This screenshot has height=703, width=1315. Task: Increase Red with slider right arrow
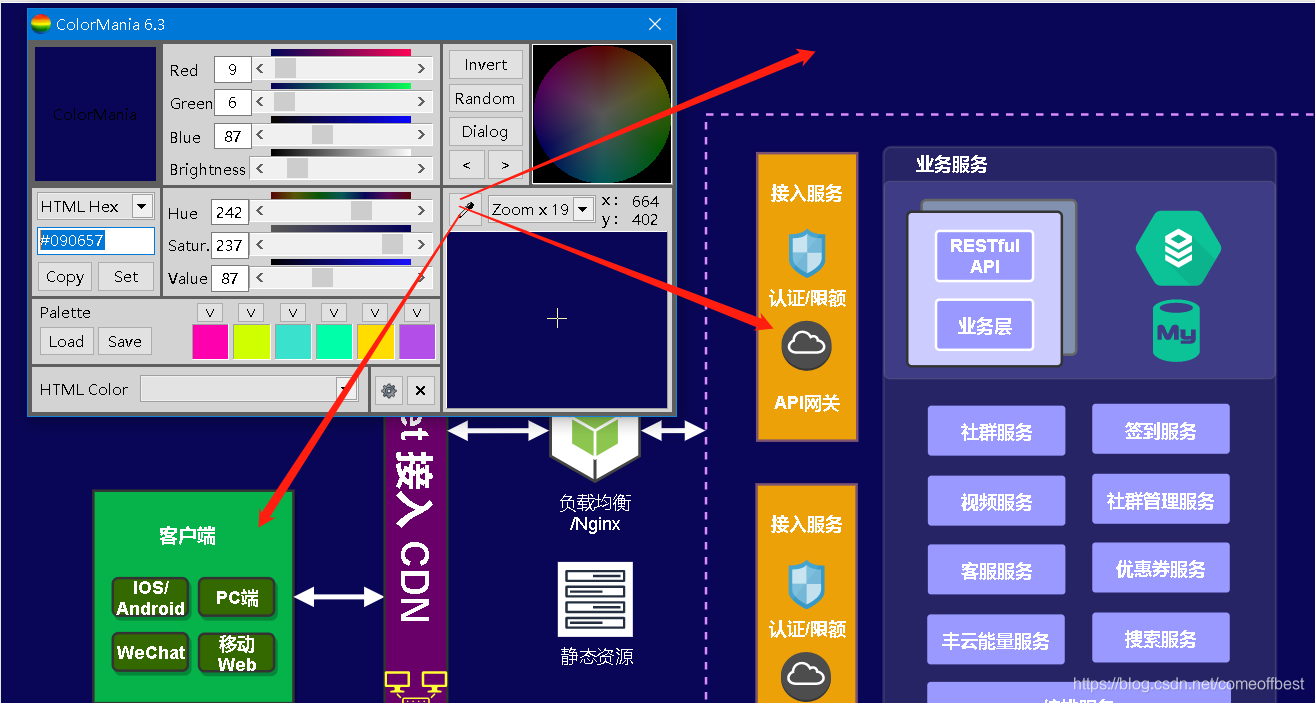click(422, 68)
